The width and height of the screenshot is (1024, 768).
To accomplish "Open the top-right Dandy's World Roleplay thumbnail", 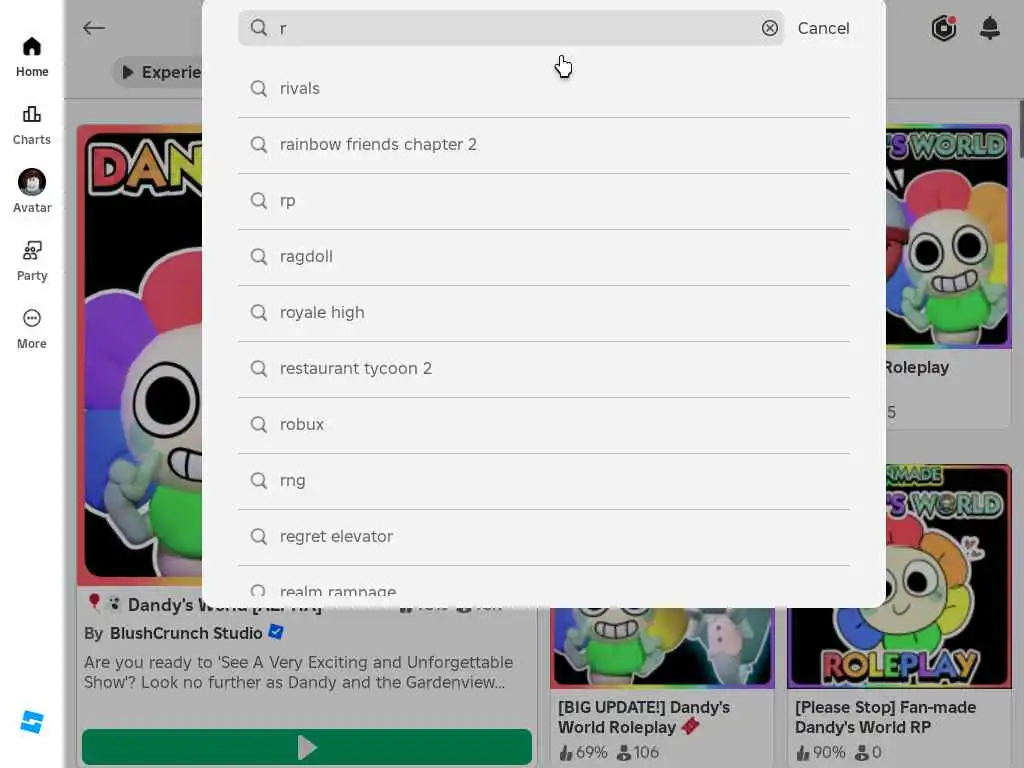I will coord(948,236).
